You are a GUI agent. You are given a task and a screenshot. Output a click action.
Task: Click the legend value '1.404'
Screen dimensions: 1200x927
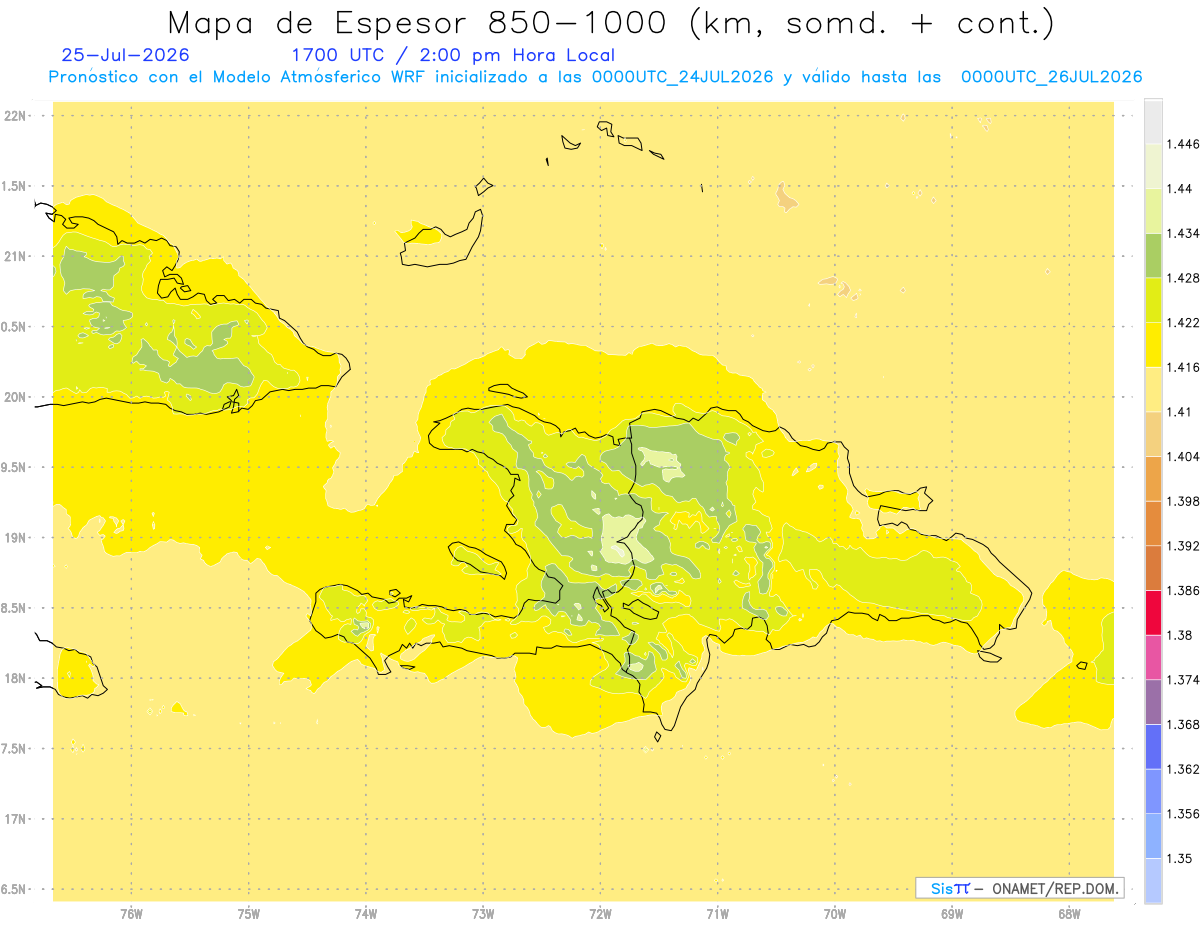click(x=1183, y=457)
